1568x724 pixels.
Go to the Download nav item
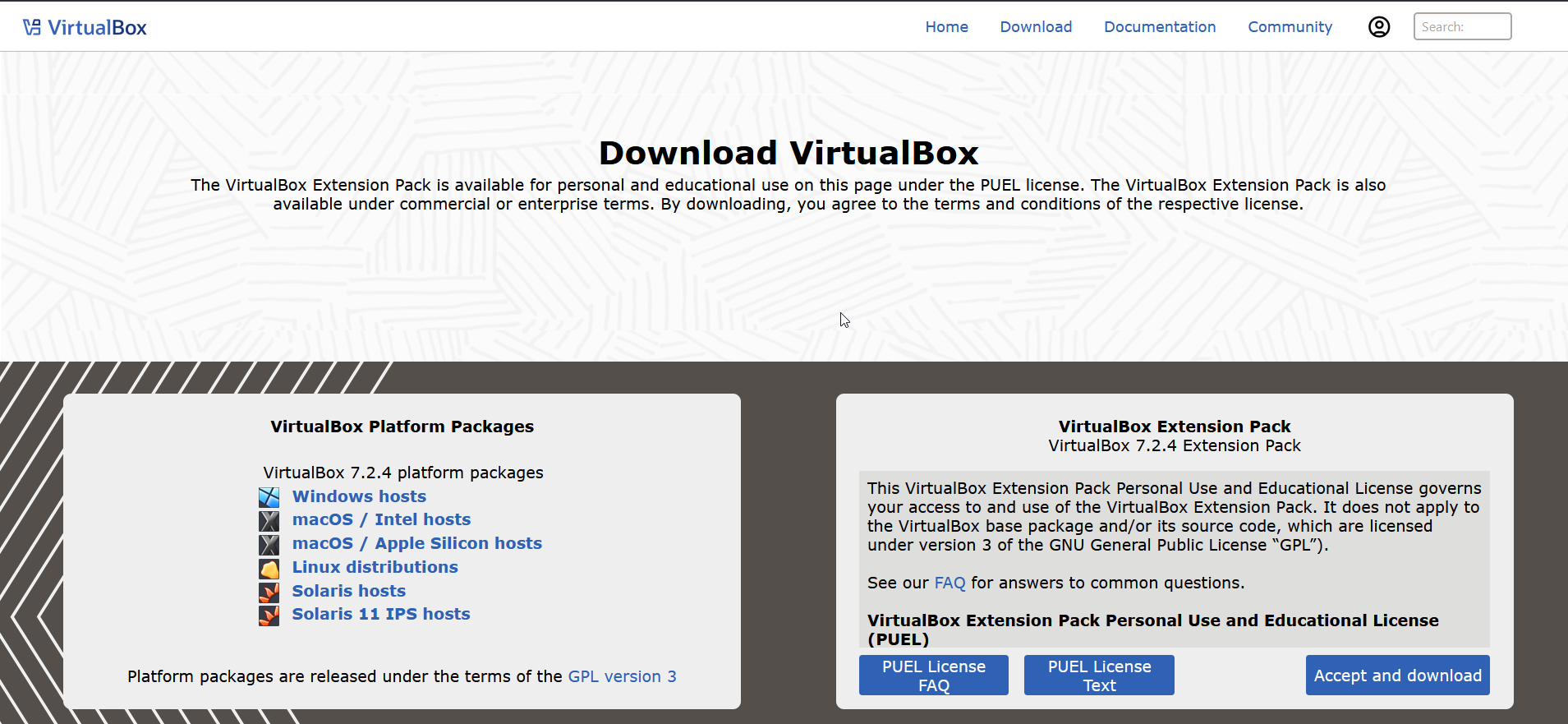tap(1036, 27)
